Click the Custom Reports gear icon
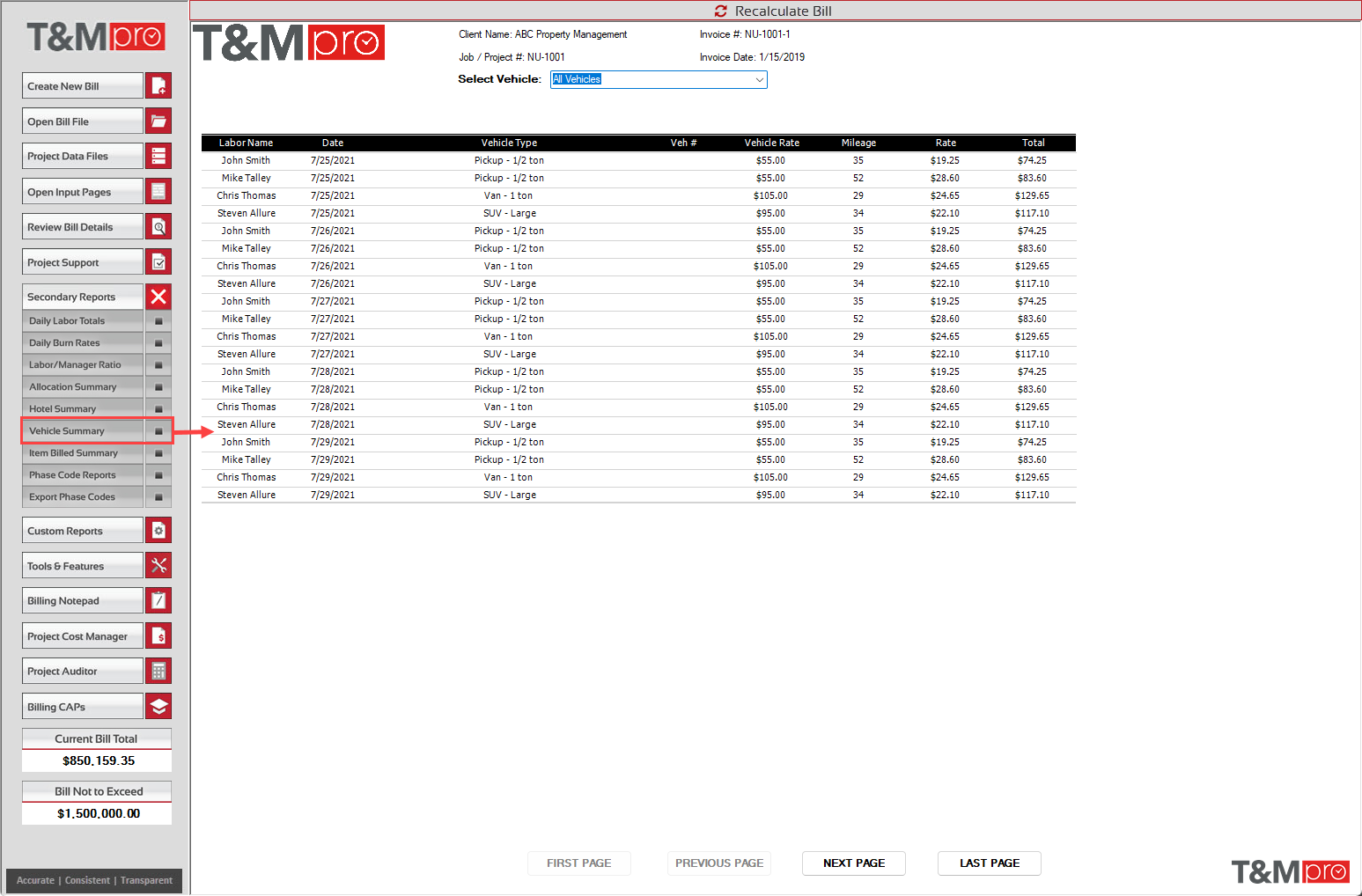This screenshot has width=1362, height=896. (x=158, y=530)
